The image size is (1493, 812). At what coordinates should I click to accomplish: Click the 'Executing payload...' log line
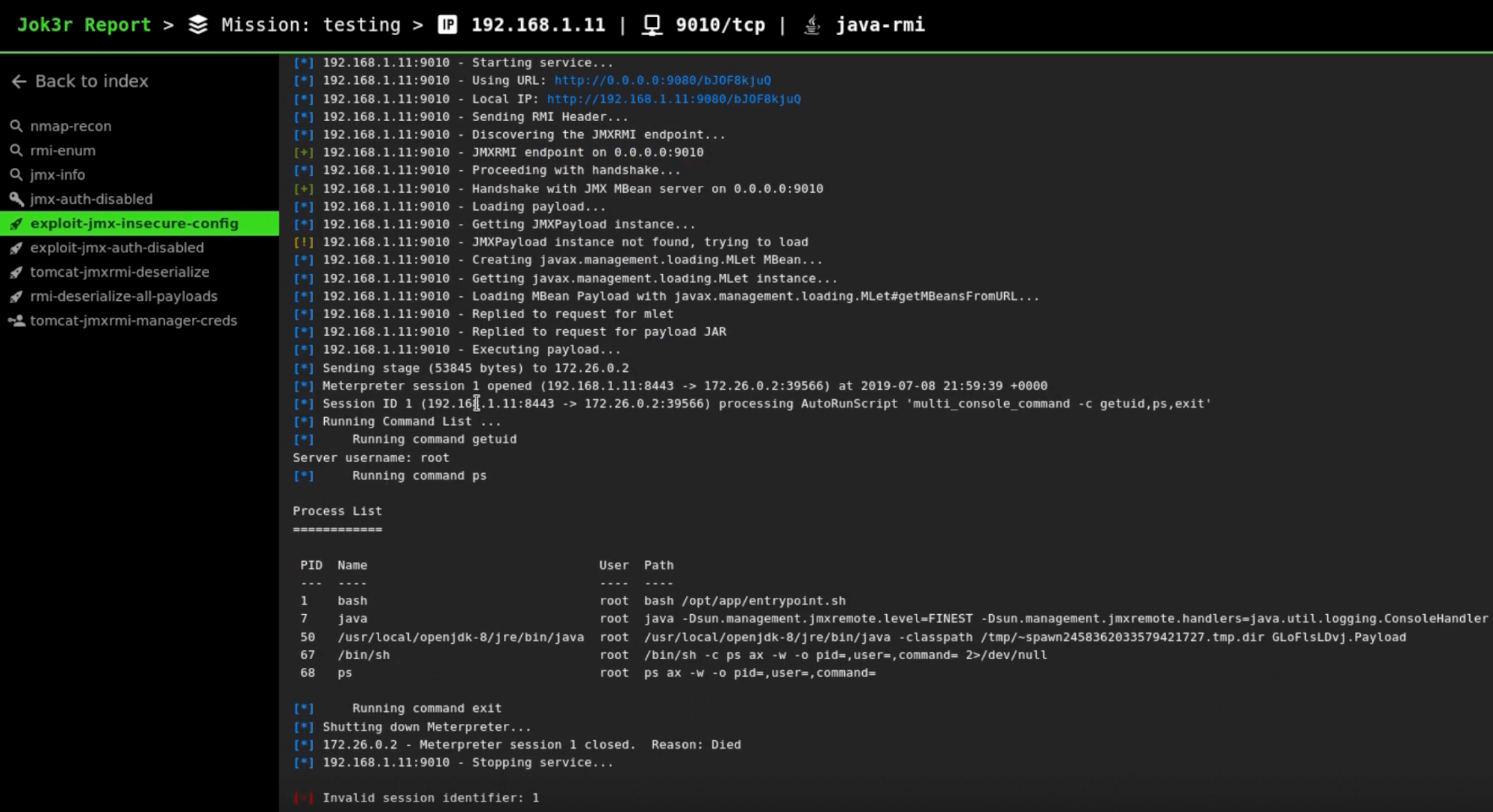click(x=457, y=349)
